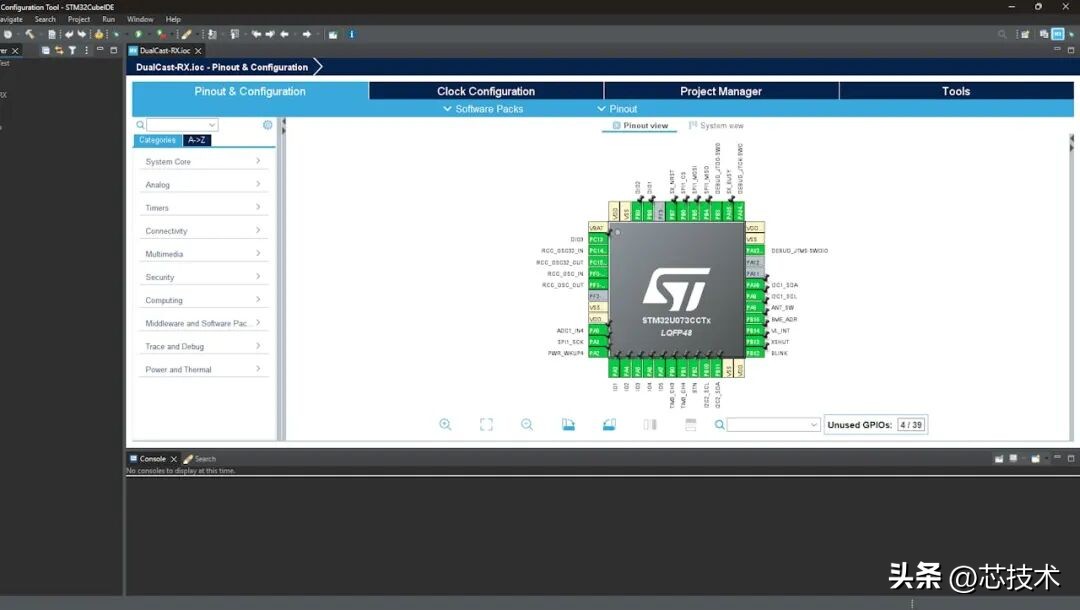Click the redo arrow toolbar icon
Viewport: 1080px width, 610px height.
pos(82,34)
